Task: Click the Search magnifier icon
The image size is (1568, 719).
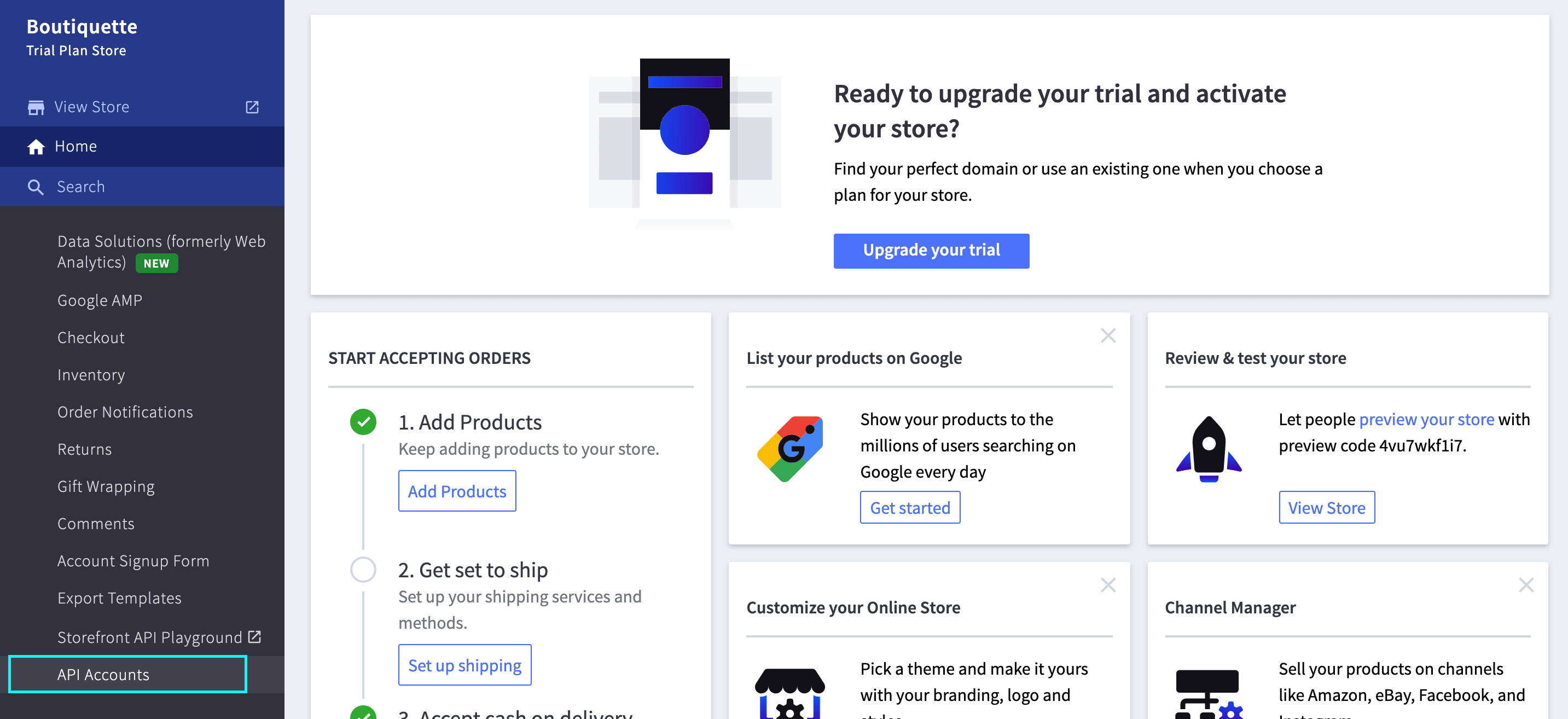Action: coord(36,187)
